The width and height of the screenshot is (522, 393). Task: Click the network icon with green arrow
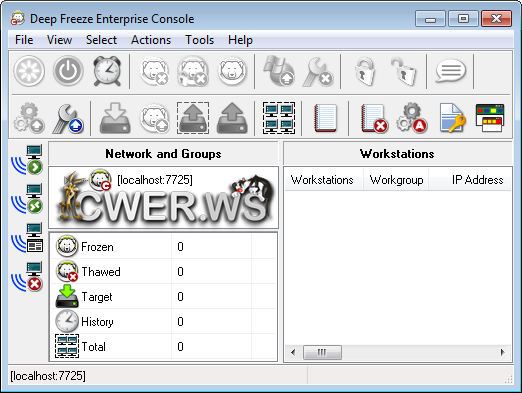pyautogui.click(x=27, y=160)
